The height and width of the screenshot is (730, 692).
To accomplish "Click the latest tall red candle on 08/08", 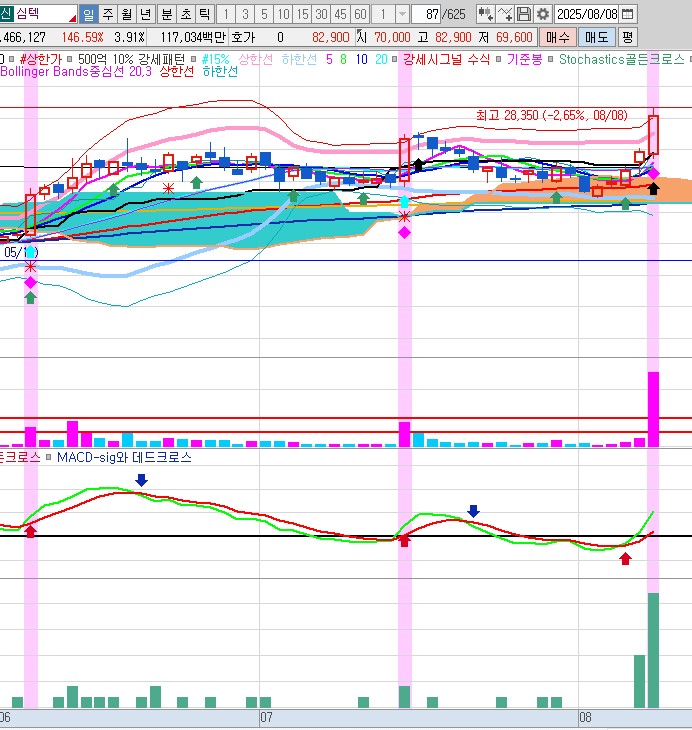I will (x=653, y=135).
